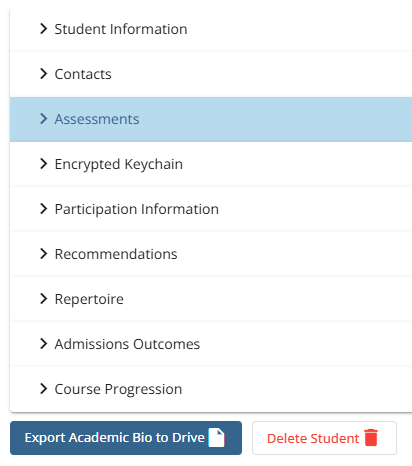Open the Repertoire section label
This screenshot has height=466, width=412.
(89, 299)
